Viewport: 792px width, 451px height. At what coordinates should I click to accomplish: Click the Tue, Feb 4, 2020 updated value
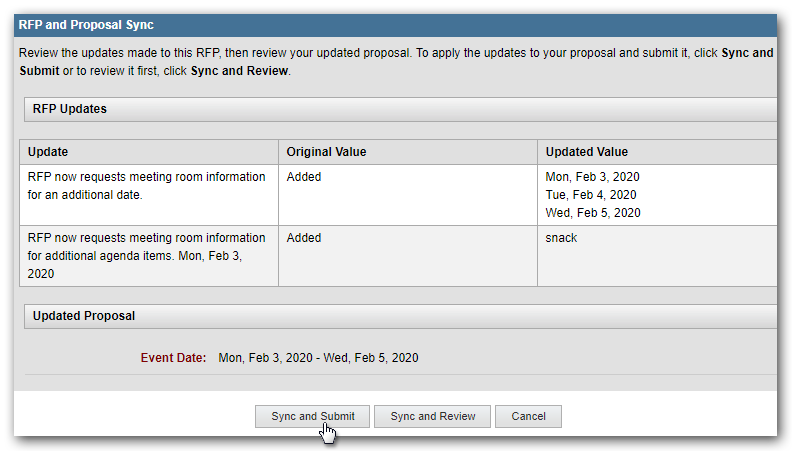tap(590, 195)
